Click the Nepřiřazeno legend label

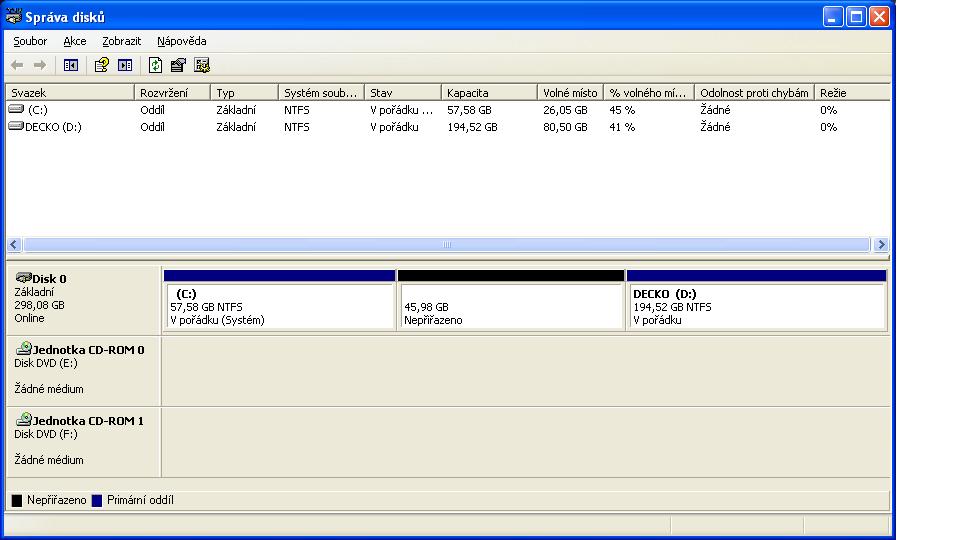pos(56,500)
